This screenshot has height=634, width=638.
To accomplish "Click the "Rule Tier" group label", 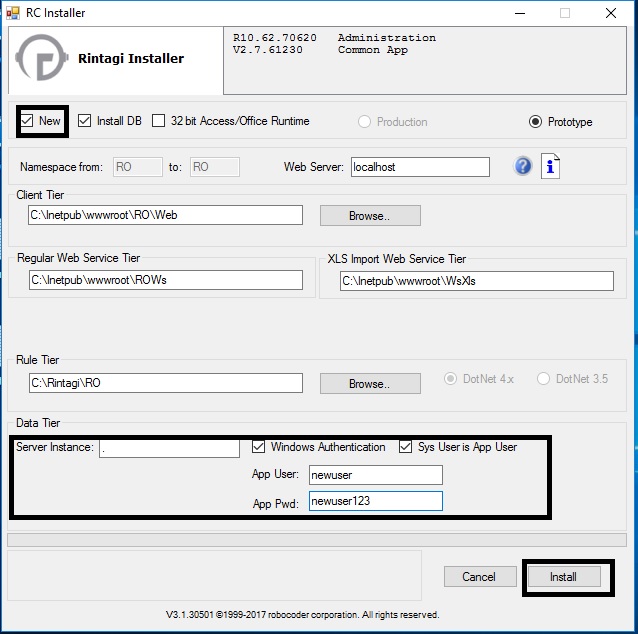I will click(x=37, y=360).
